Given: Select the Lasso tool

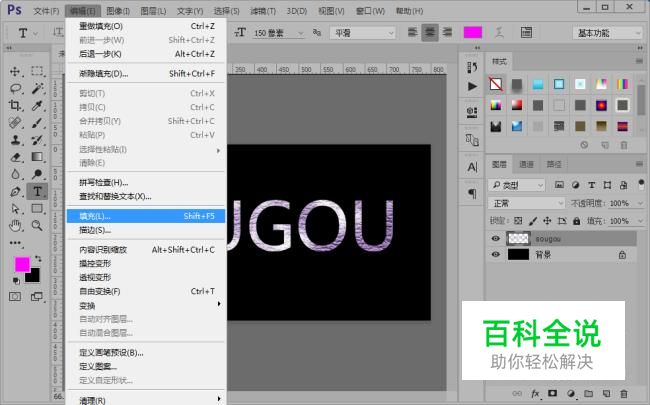Looking at the screenshot, I should click(x=15, y=88).
